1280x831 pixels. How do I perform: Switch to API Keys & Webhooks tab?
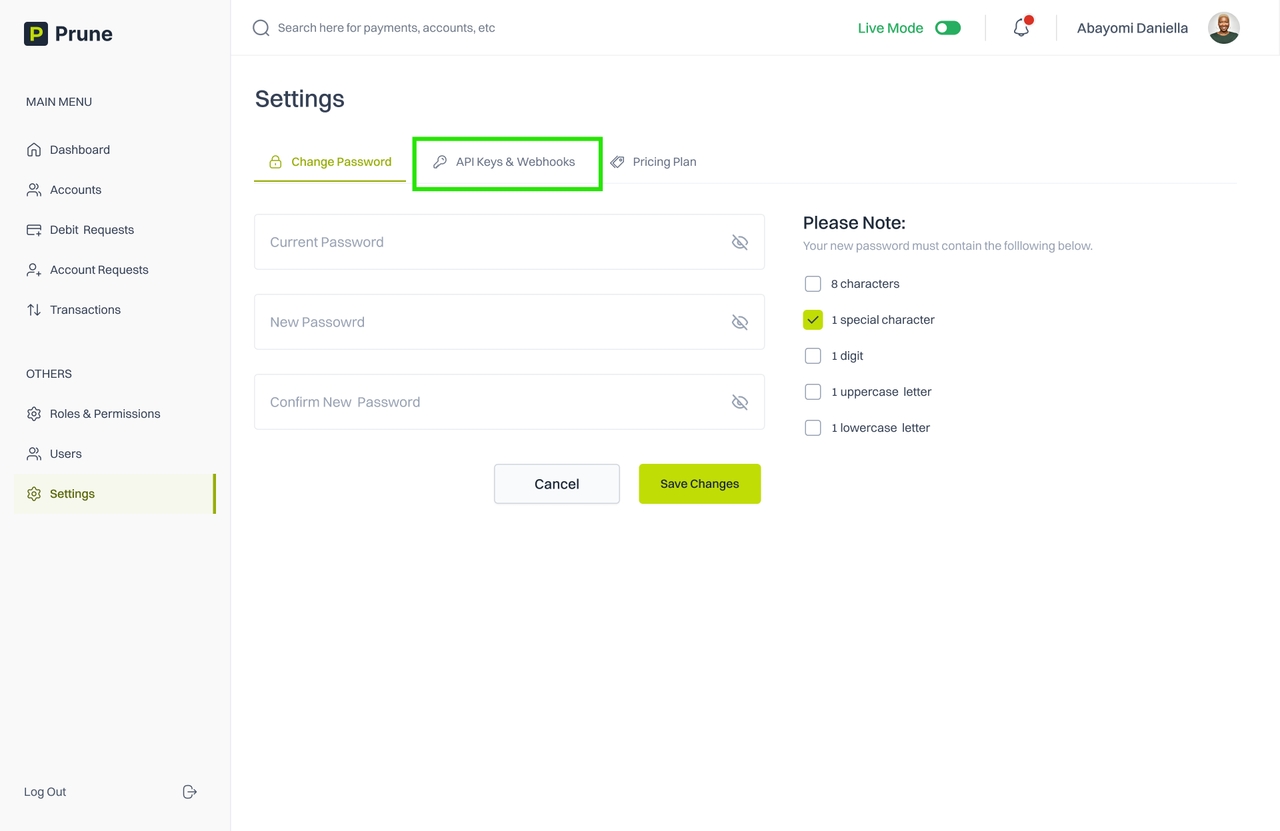point(507,162)
